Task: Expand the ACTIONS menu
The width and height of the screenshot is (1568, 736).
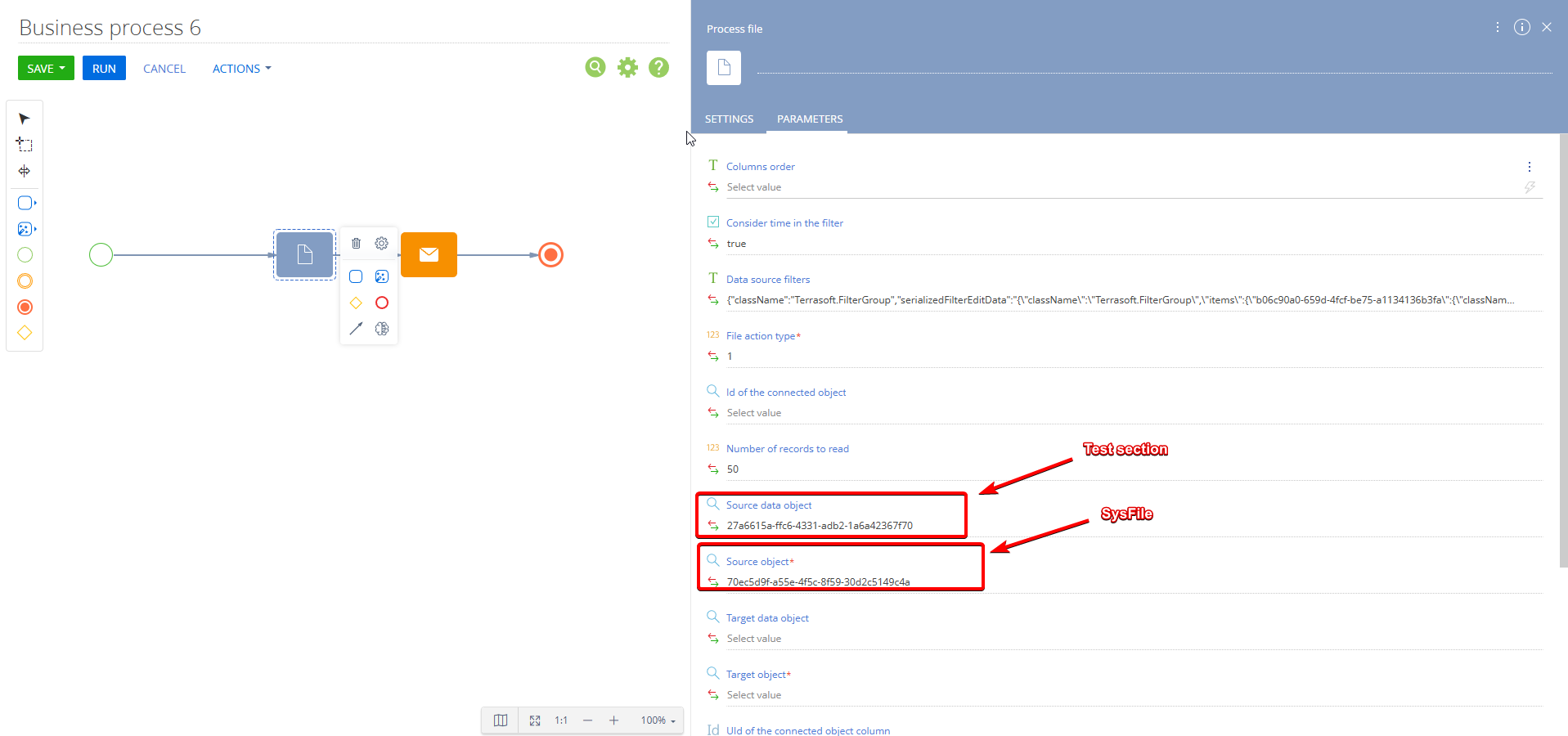Action: (241, 69)
